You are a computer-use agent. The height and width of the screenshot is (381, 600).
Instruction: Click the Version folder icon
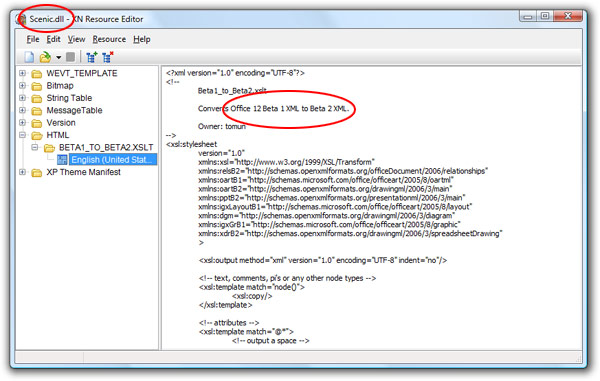37,123
